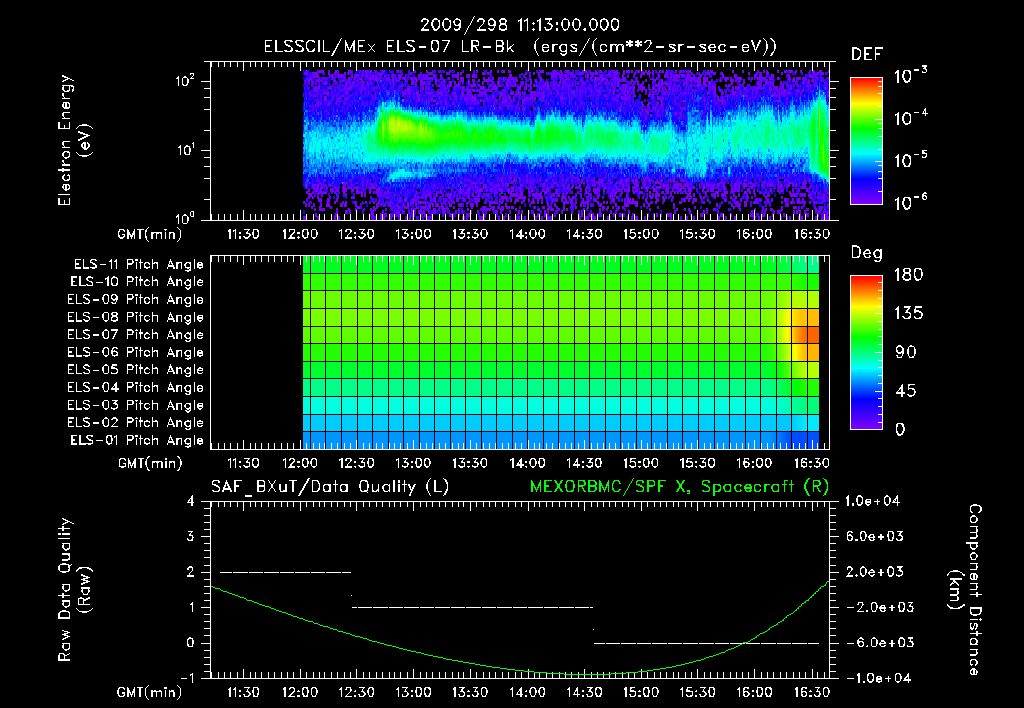Click the 3 tick on data quality axis
The height and width of the screenshot is (708, 1024).
(191, 536)
